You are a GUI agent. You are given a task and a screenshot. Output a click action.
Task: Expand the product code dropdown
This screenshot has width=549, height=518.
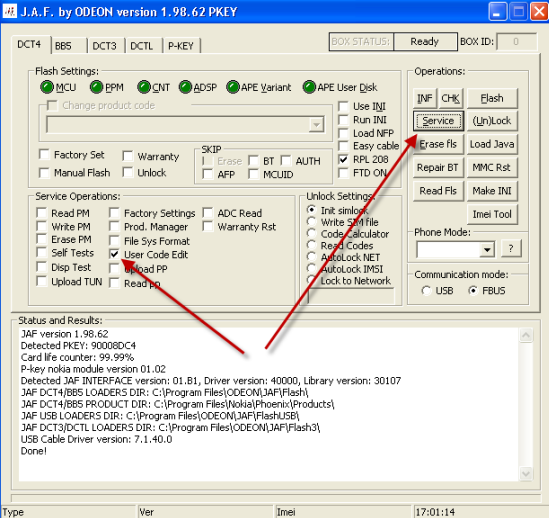[316, 125]
